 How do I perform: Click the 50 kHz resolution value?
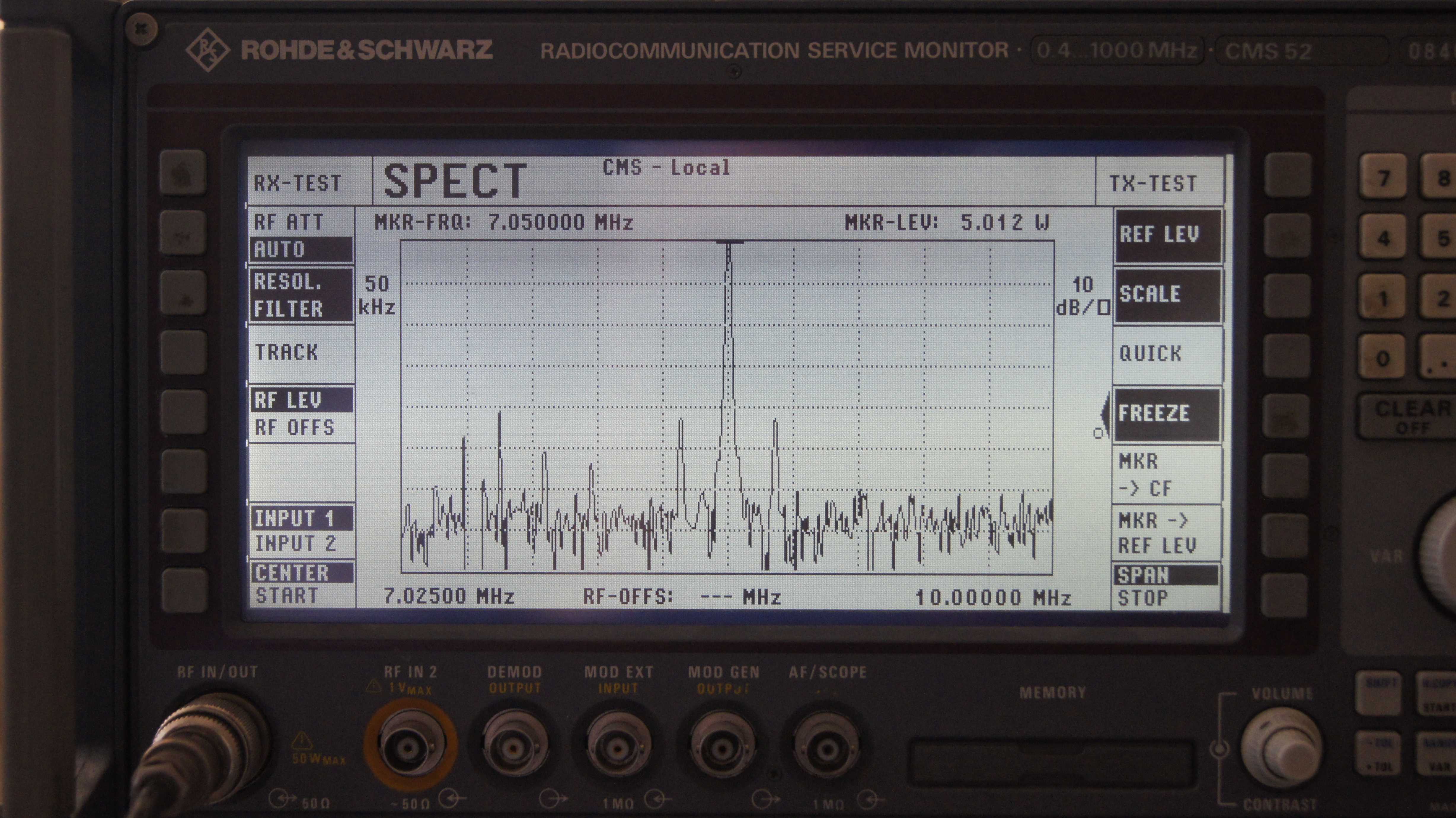pyautogui.click(x=376, y=295)
